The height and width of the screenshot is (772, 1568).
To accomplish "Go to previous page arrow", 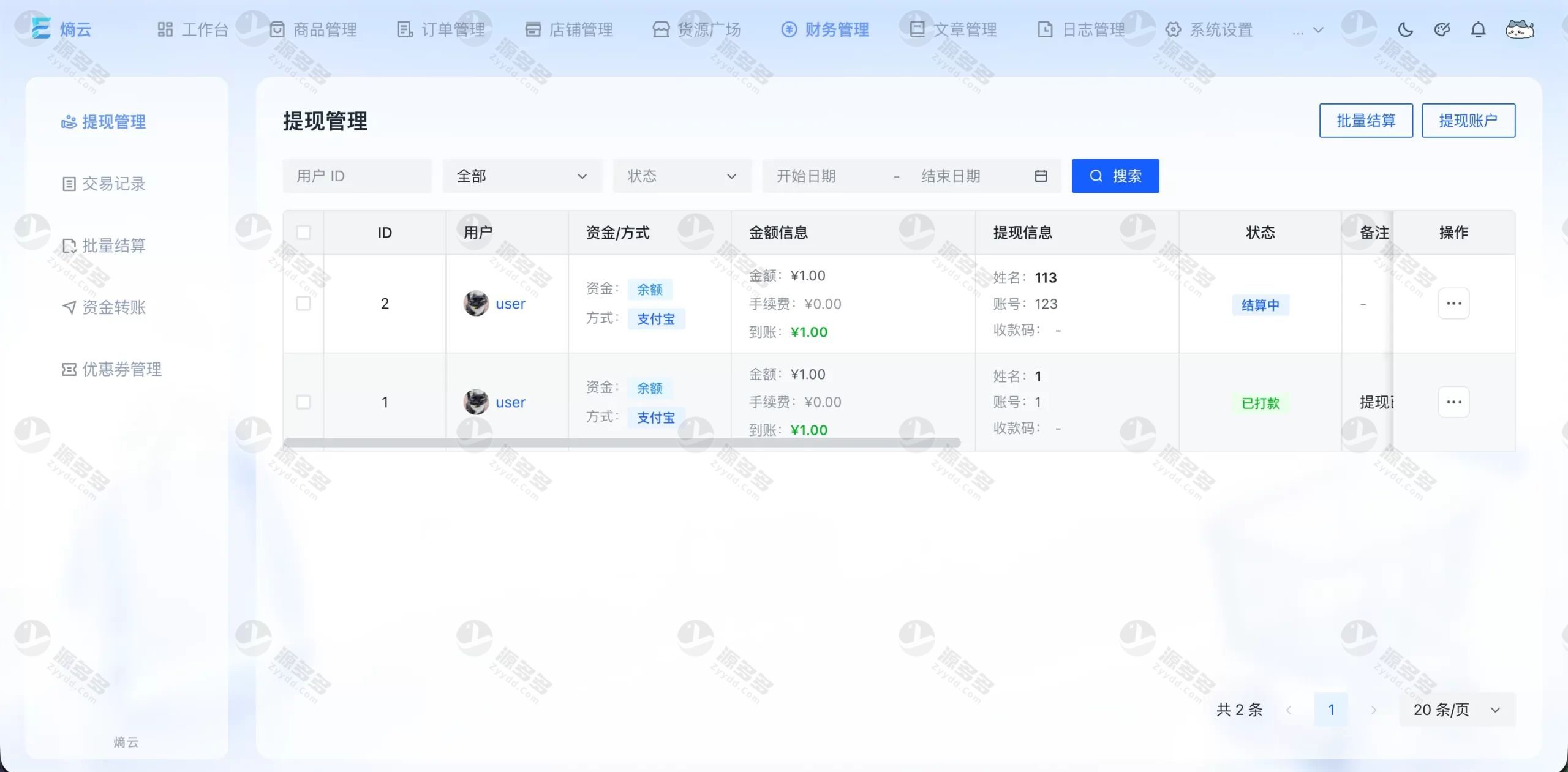I will [1289, 710].
